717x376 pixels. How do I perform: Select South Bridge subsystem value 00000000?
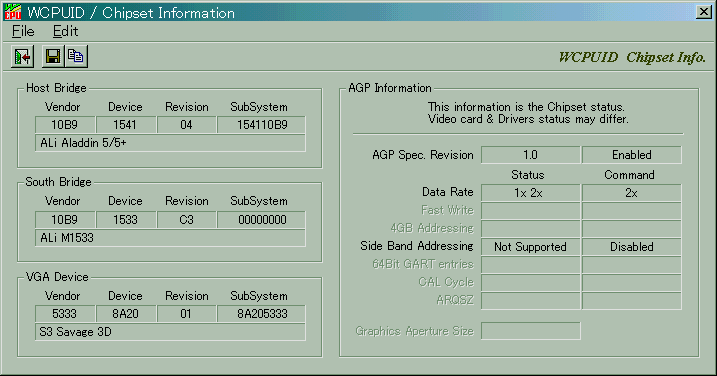[262, 220]
